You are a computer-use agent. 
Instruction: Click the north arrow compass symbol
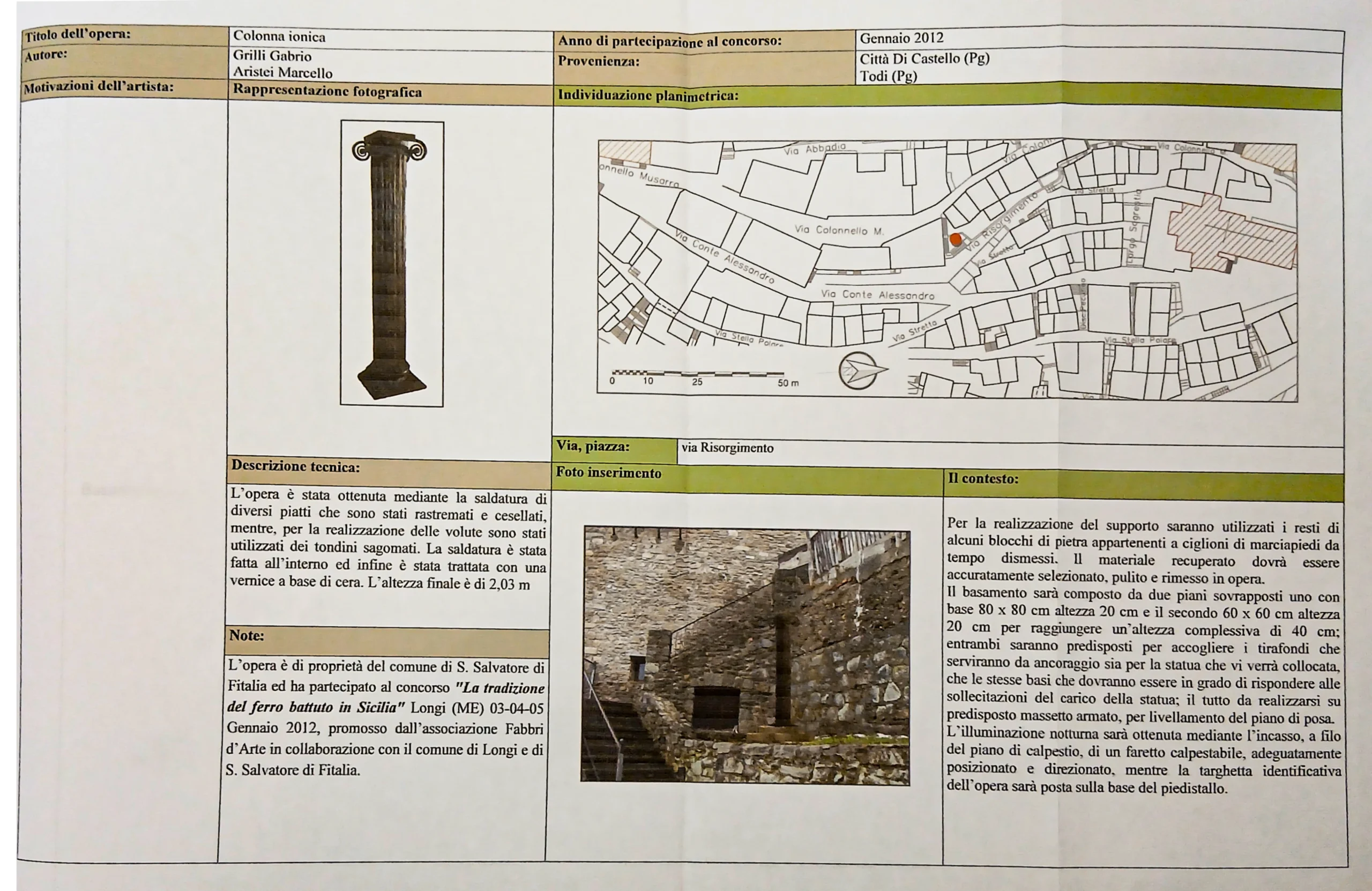point(860,370)
